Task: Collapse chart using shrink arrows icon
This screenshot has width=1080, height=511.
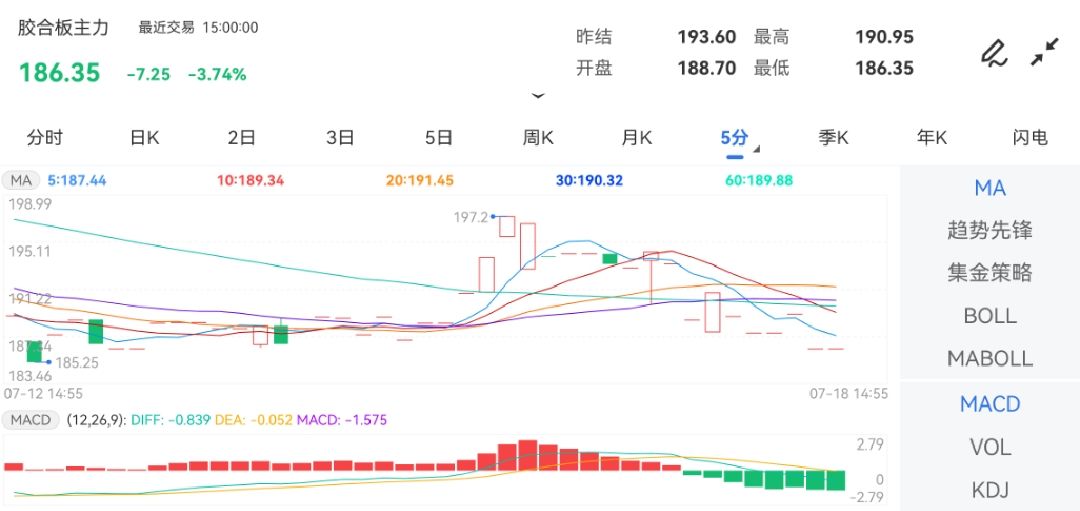Action: click(1045, 52)
